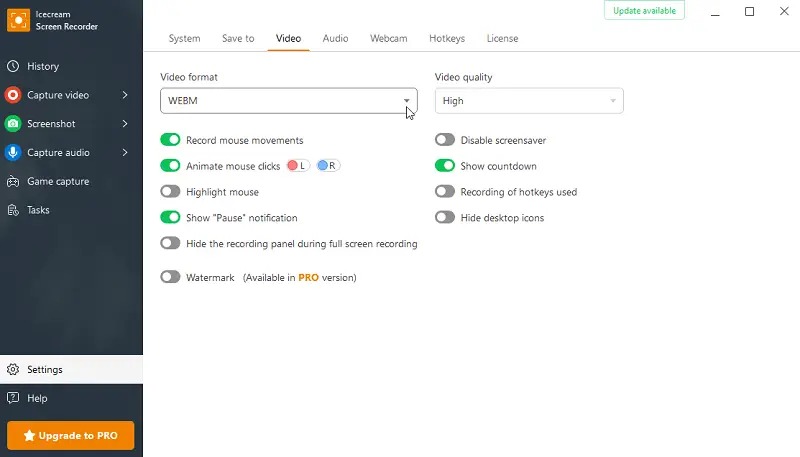This screenshot has height=457, width=800.
Task: Click the Tasks icon in sidebar
Action: click(x=13, y=210)
